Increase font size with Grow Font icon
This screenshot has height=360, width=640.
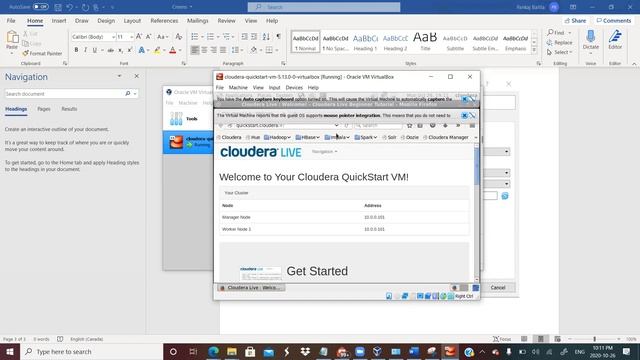coord(139,37)
